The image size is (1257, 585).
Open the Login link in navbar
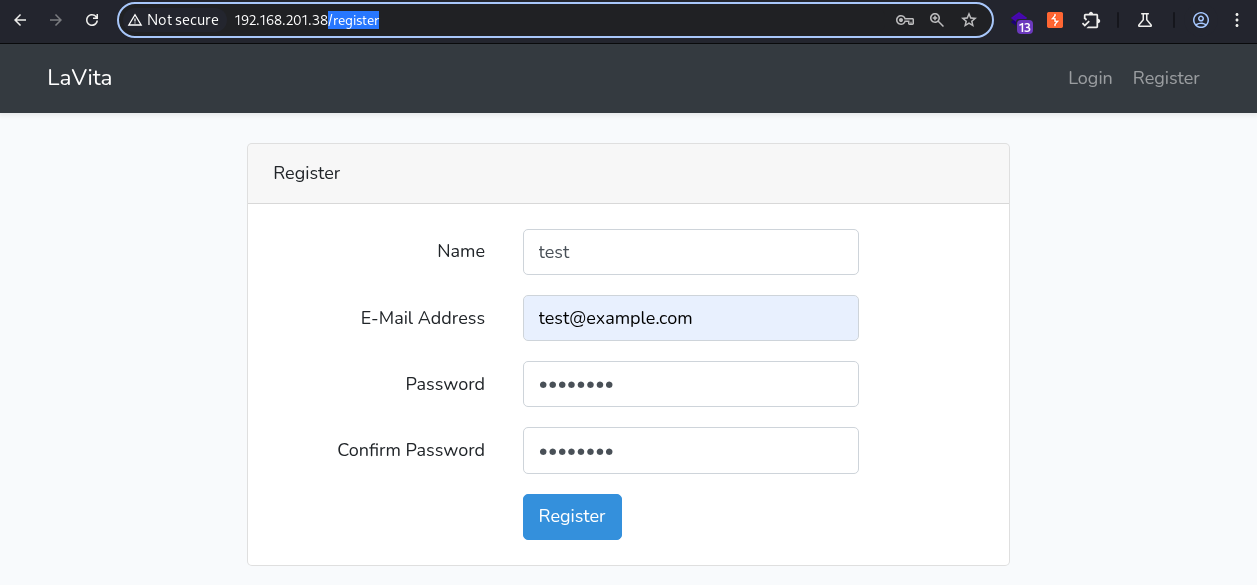(x=1090, y=78)
